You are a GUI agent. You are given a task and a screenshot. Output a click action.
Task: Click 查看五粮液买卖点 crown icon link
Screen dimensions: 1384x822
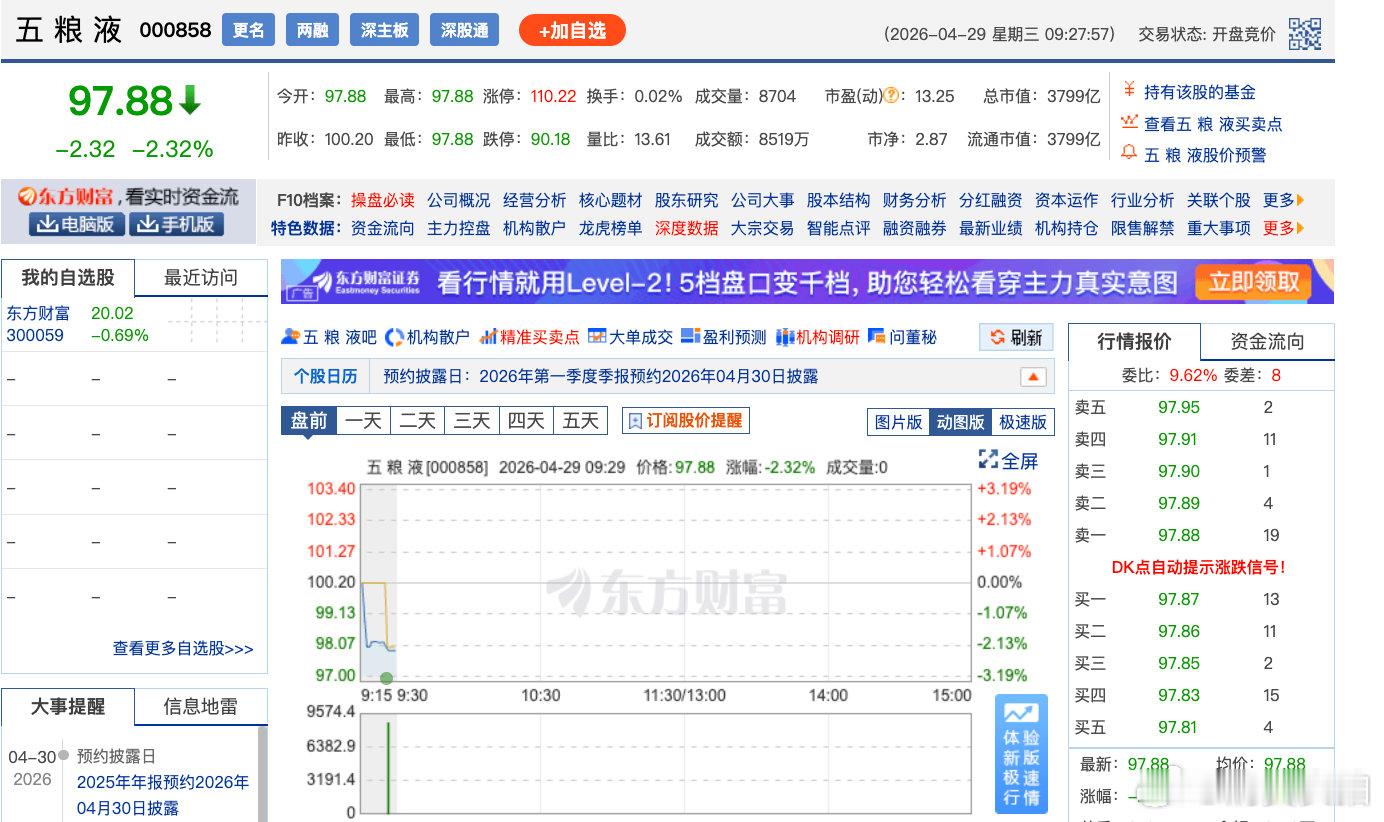click(x=1129, y=122)
